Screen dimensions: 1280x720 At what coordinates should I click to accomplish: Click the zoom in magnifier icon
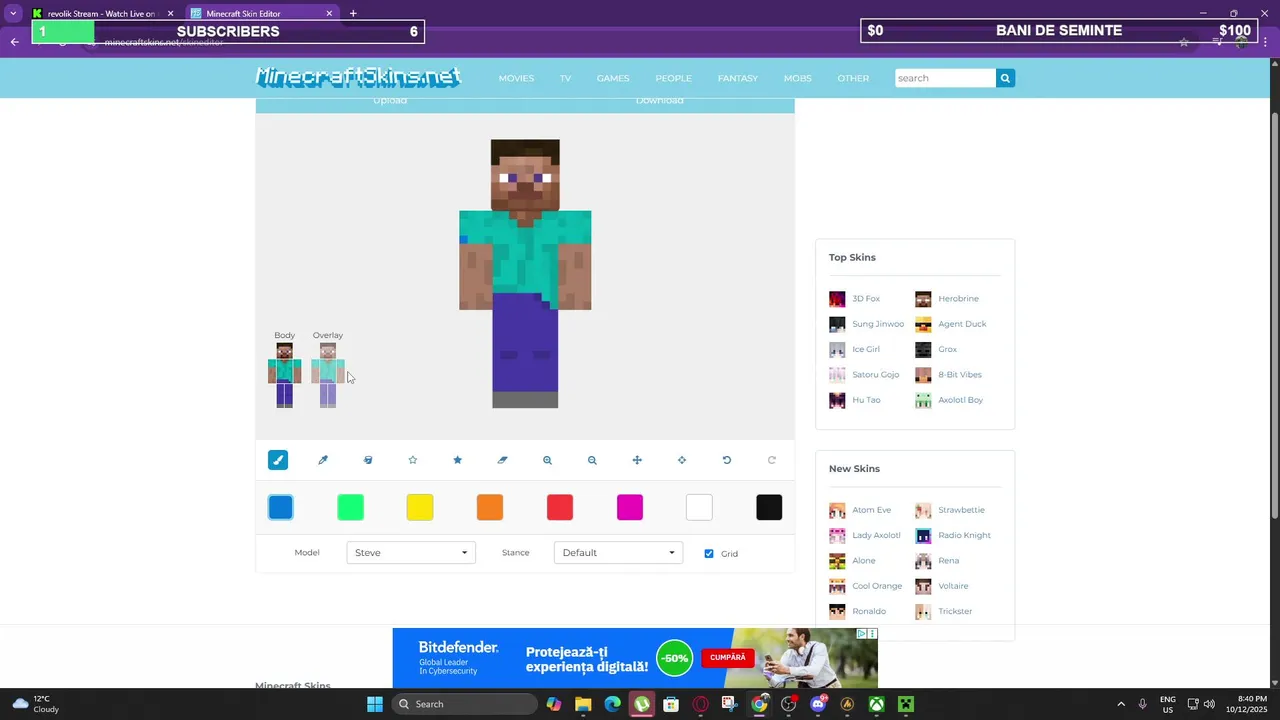[x=548, y=460]
